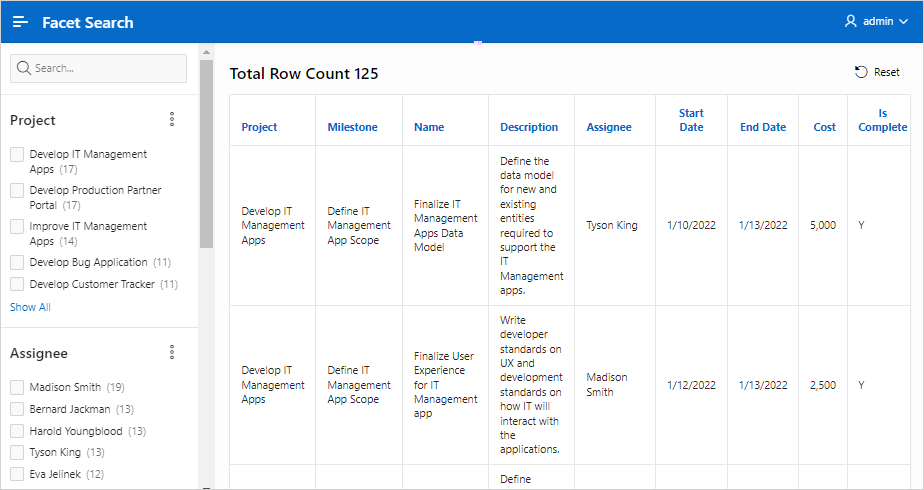Check Madison Smith assignee filter

click(x=17, y=387)
